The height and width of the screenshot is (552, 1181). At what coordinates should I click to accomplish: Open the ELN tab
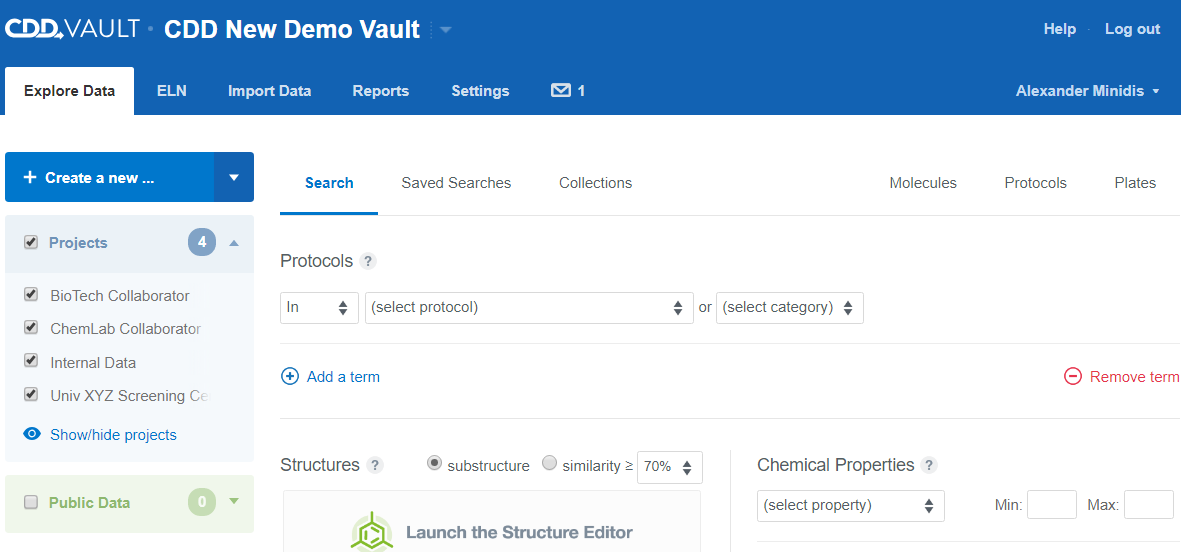pos(172,91)
